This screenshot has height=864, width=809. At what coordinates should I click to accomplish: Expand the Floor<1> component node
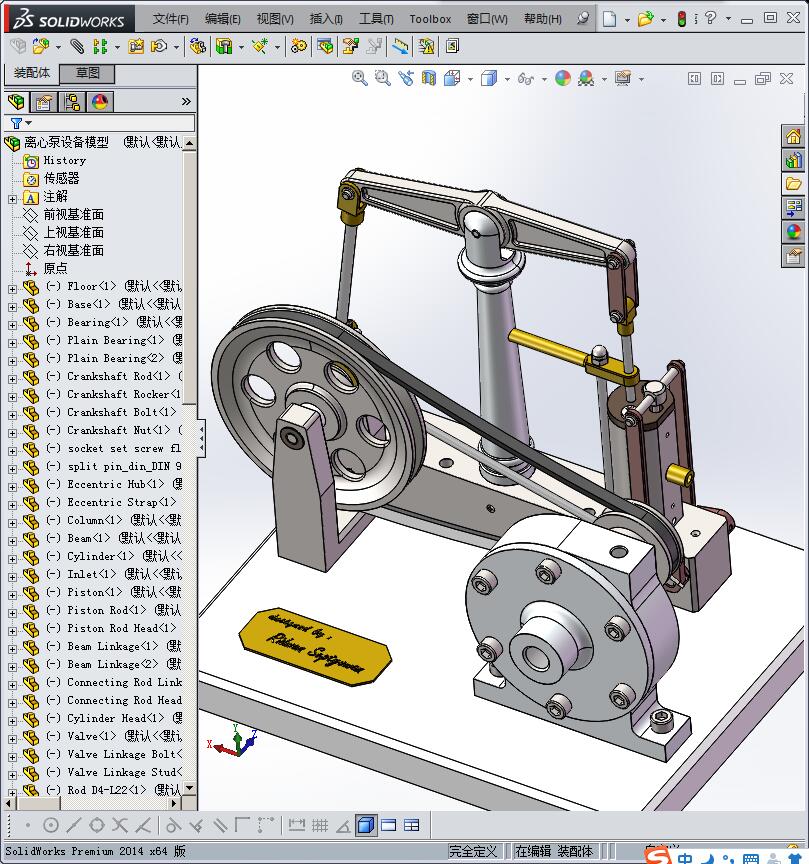(x=12, y=287)
